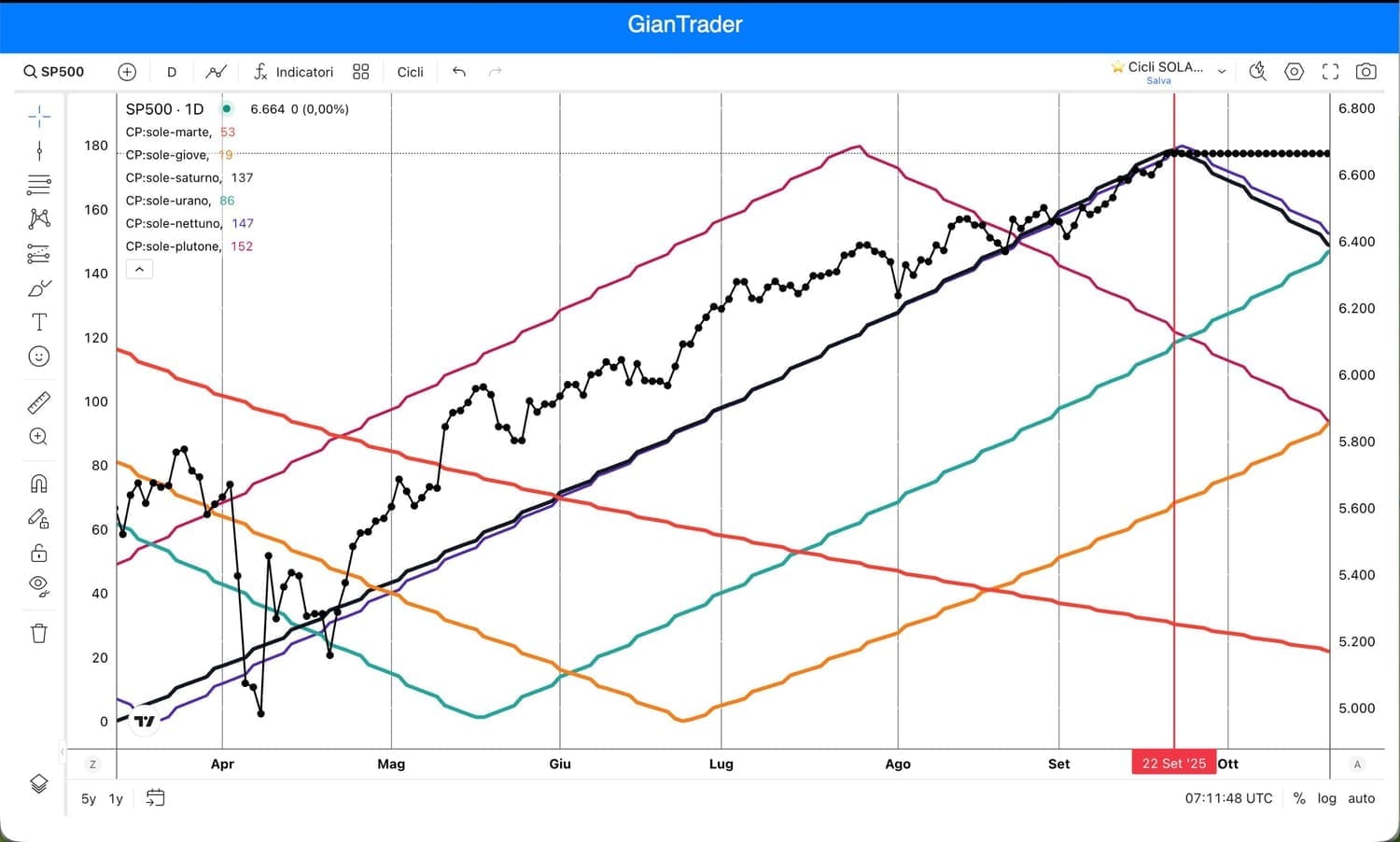The width and height of the screenshot is (1400, 842).
Task: Click the 180 value on left scale
Action: 96,146
